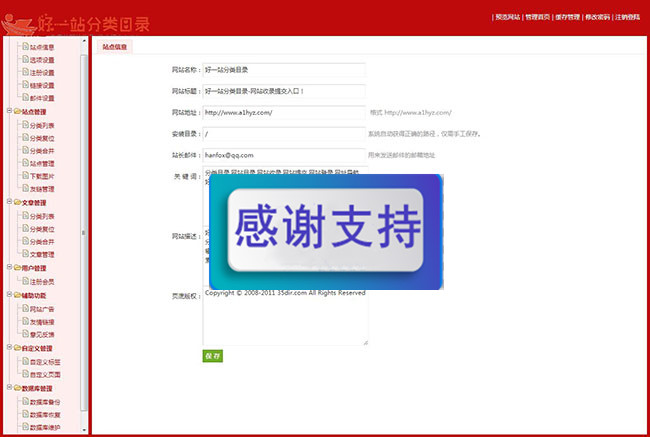This screenshot has height=437, width=650.
Task: Click the folder icon of 自定义管理 group
Action: click(17, 347)
